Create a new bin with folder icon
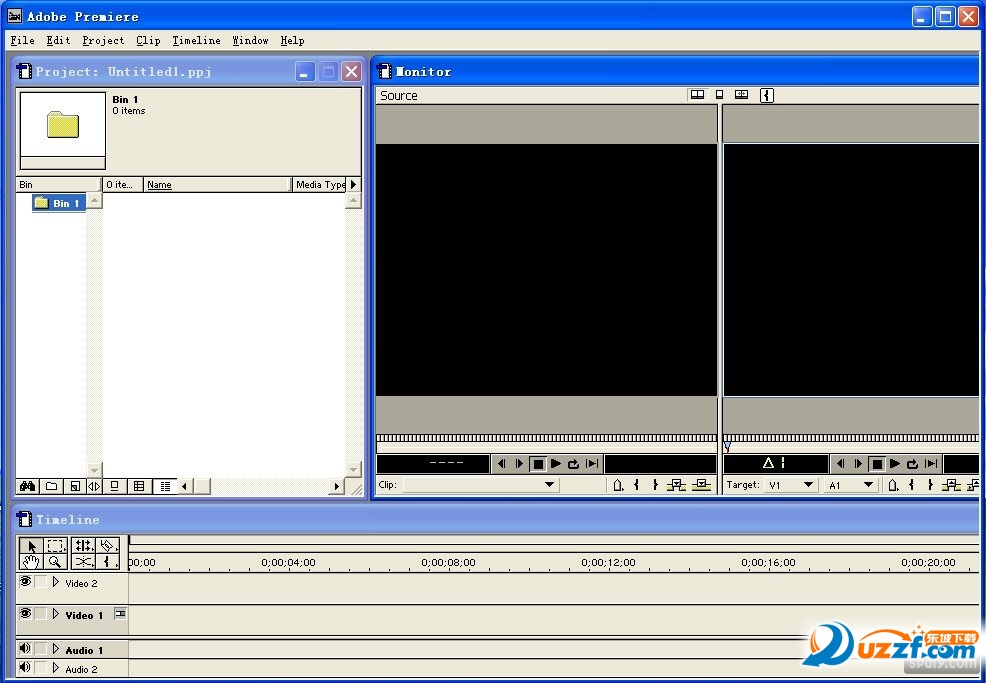The width and height of the screenshot is (986, 683). [52, 486]
